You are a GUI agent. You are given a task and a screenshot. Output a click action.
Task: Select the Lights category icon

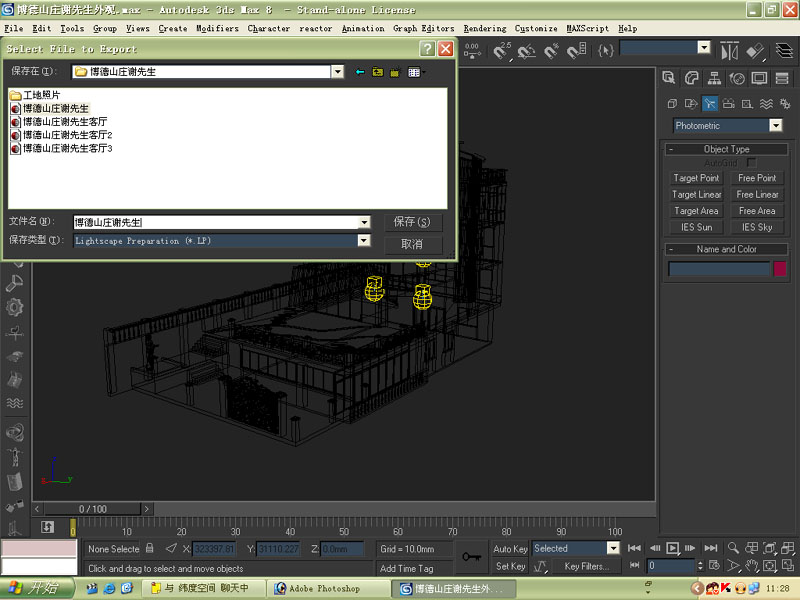pyautogui.click(x=710, y=104)
